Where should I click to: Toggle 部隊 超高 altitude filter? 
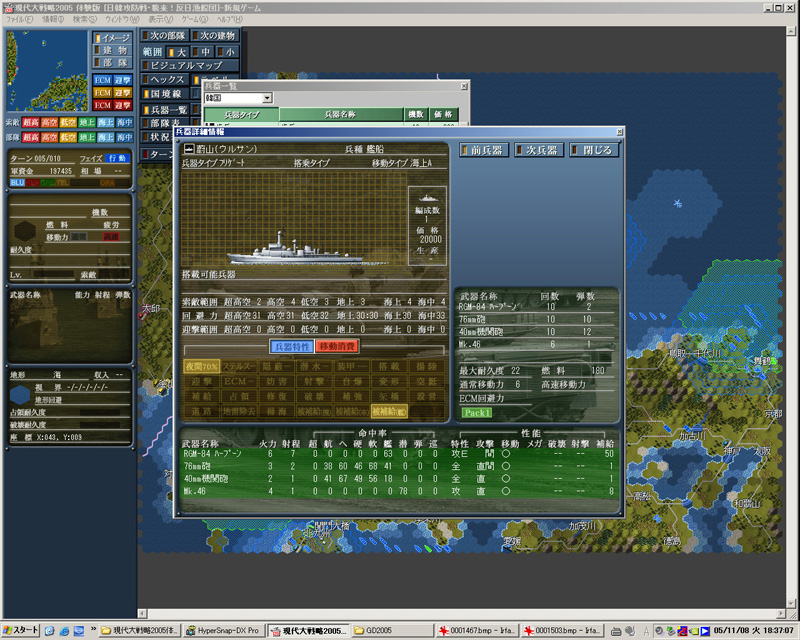pos(31,137)
